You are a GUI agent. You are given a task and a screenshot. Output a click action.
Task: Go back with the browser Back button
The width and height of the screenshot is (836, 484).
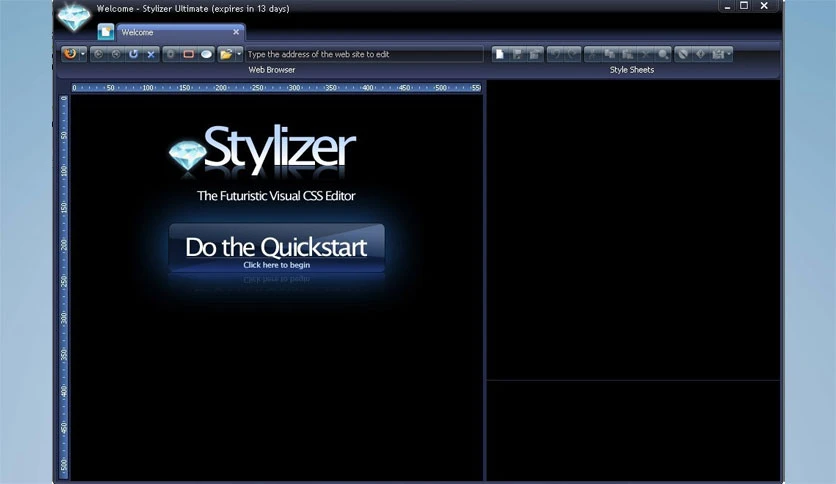(x=98, y=54)
